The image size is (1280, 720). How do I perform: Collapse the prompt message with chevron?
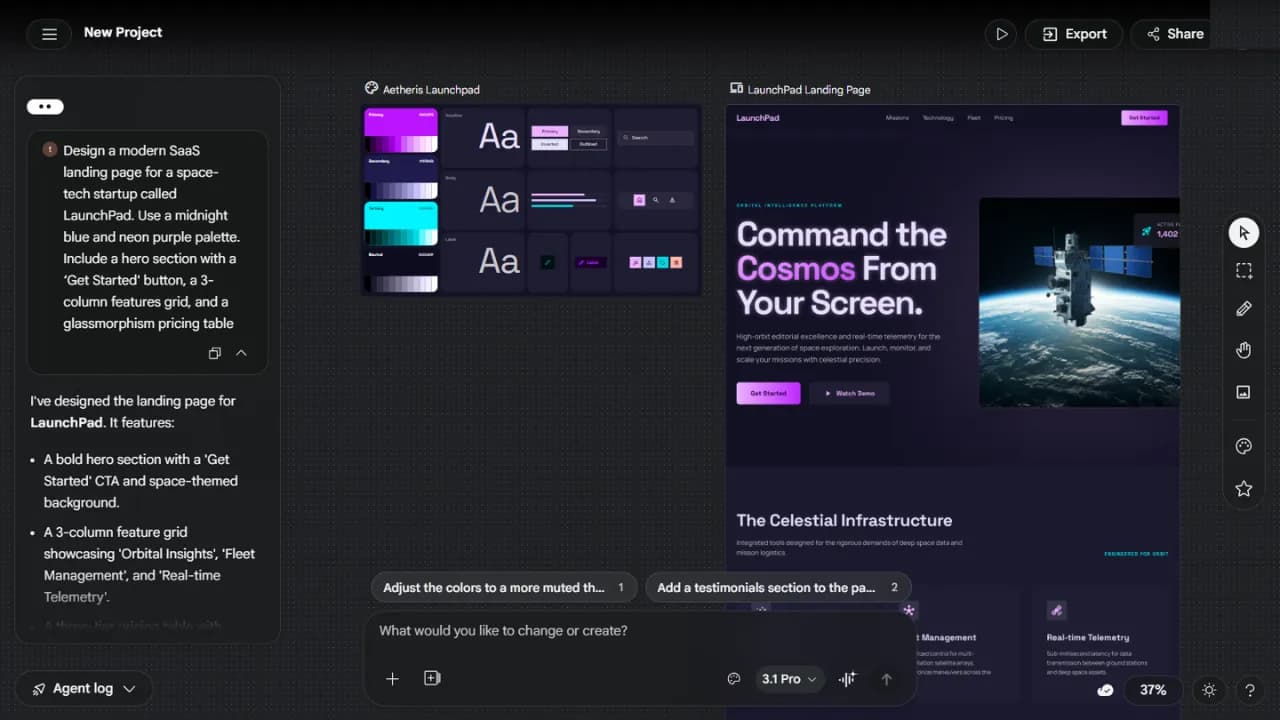pos(241,353)
